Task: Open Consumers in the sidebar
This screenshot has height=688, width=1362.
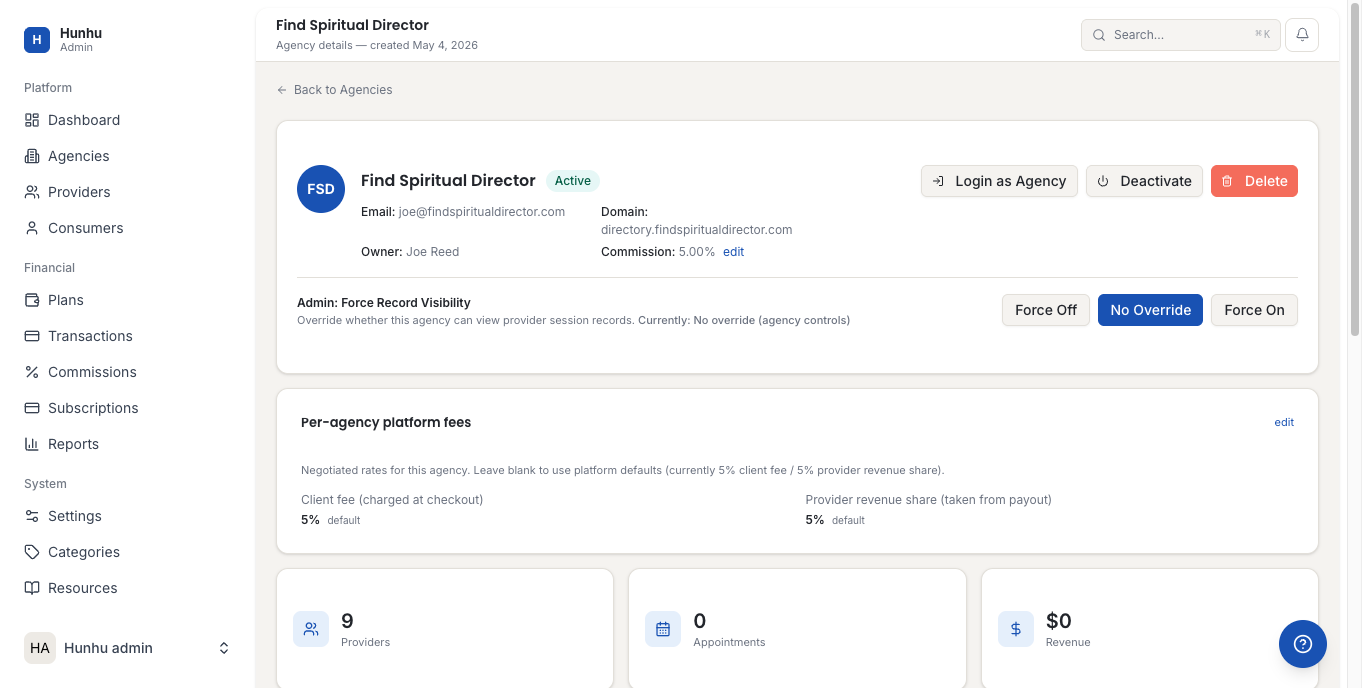Action: click(x=127, y=228)
